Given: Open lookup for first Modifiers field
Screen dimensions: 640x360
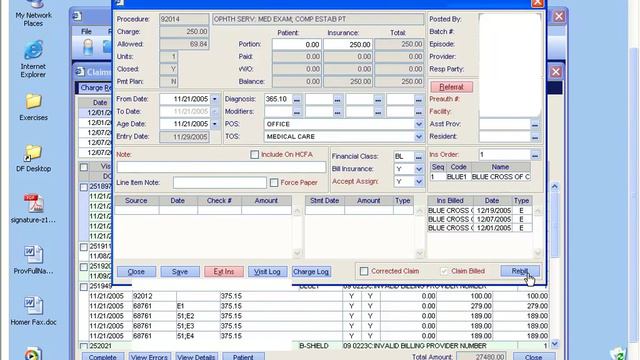Looking at the screenshot, I should tap(297, 112).
